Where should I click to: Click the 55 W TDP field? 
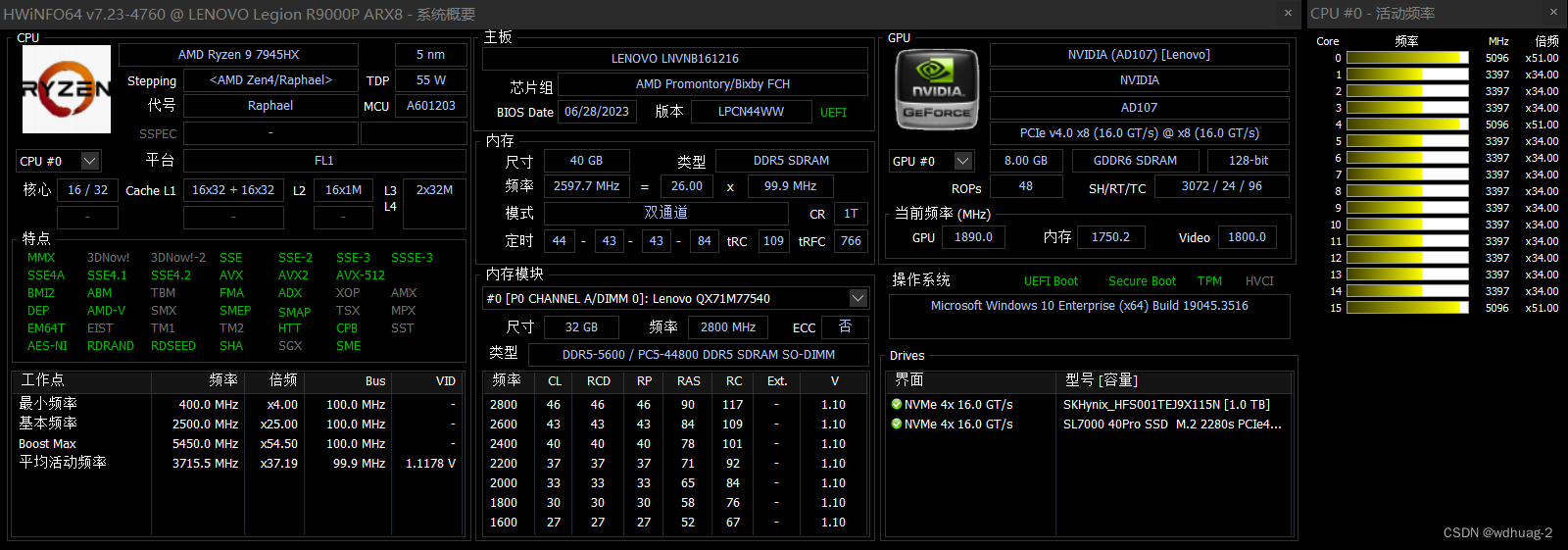[x=430, y=80]
